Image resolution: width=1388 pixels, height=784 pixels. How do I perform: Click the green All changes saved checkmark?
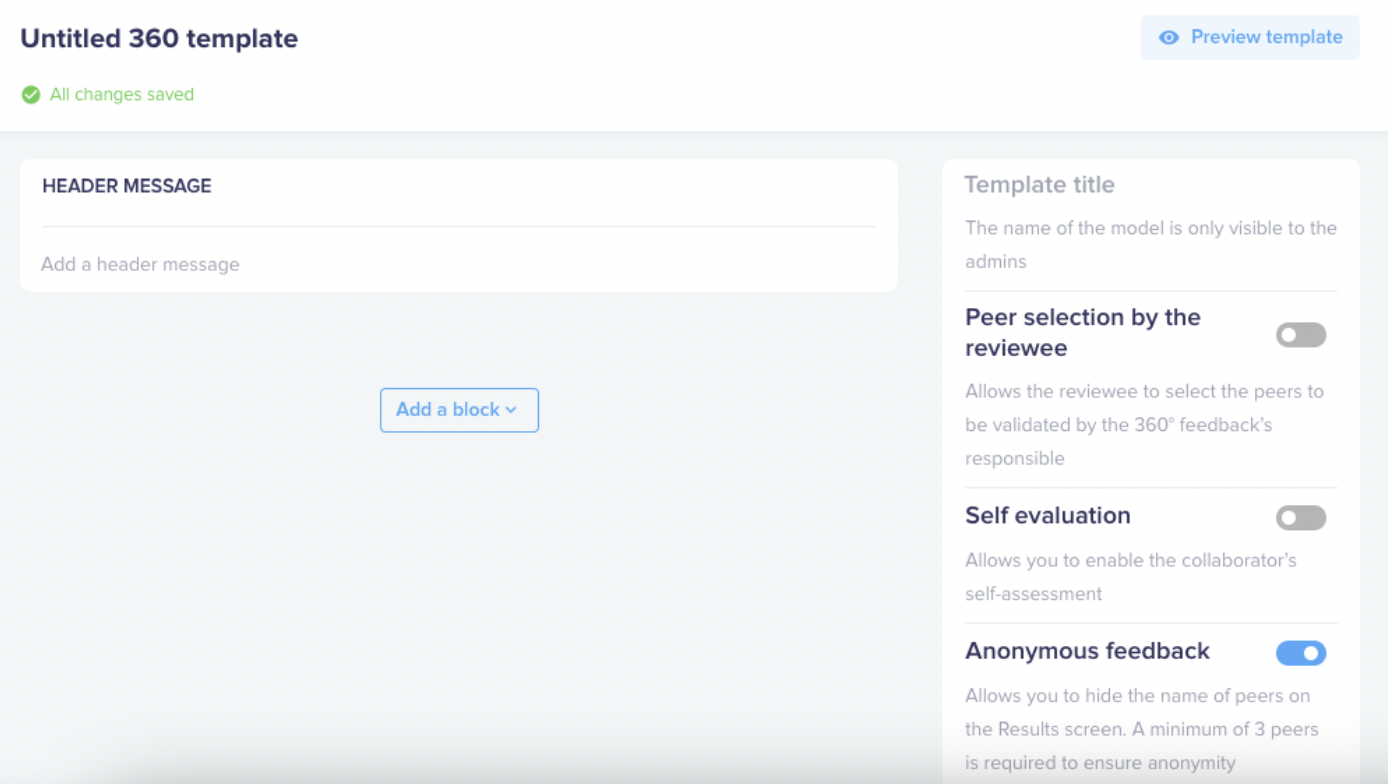click(31, 95)
